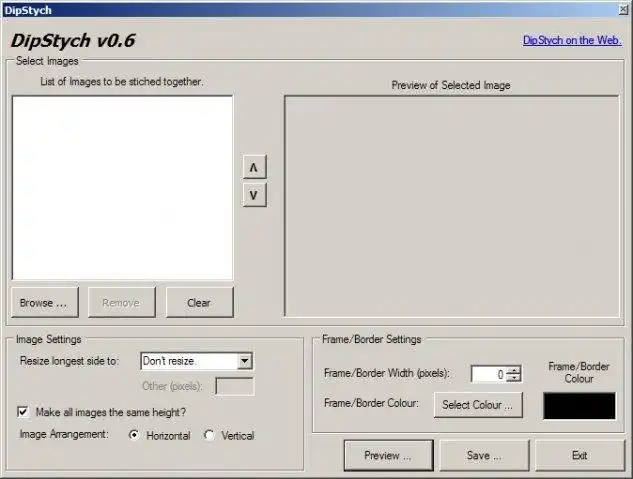Click Select Colour … button
Viewport: 633px width, 479px height.
coord(478,405)
